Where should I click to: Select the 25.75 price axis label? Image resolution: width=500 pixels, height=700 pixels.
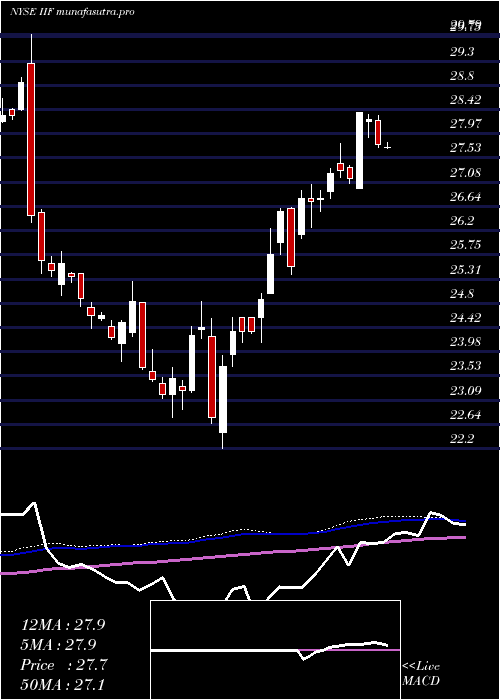coord(466,245)
